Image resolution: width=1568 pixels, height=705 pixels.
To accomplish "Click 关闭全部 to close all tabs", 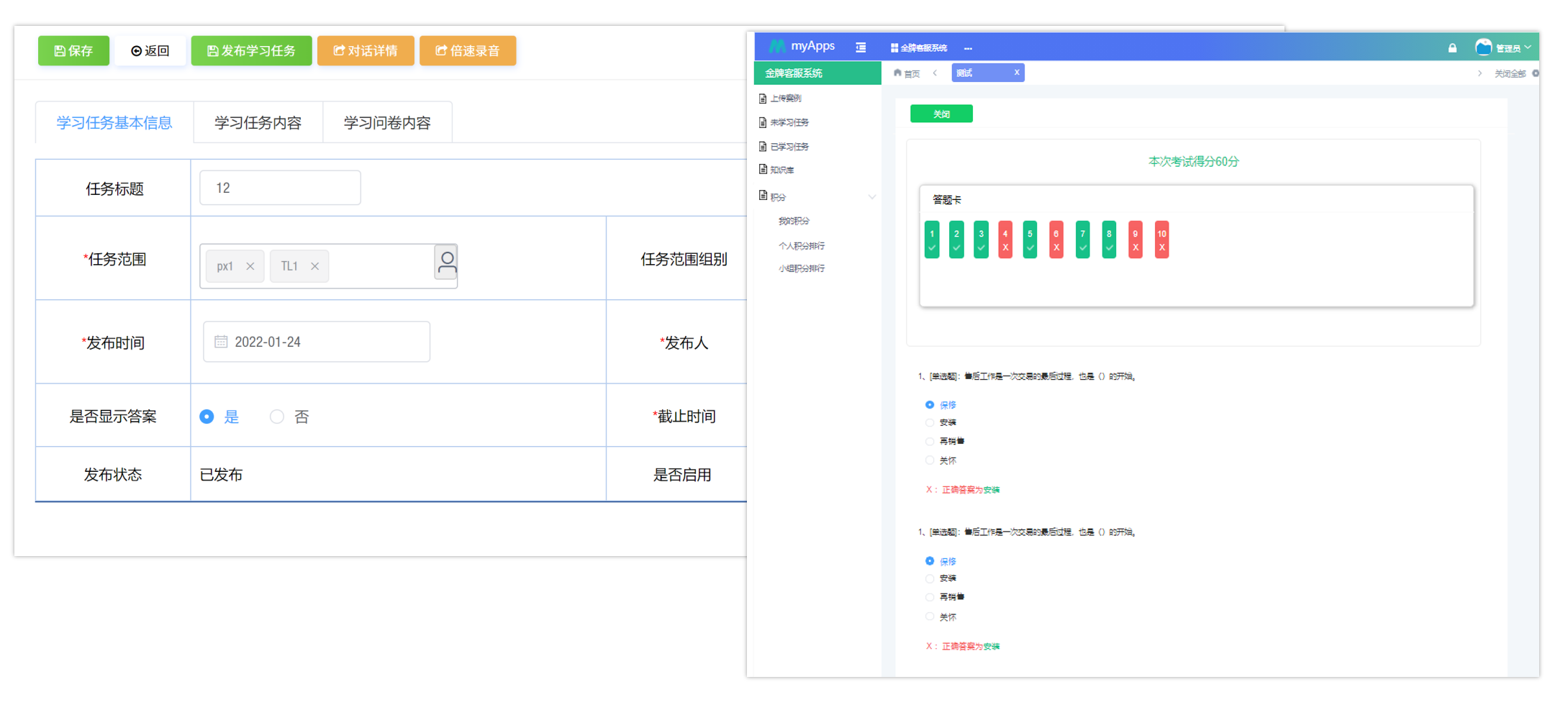I will point(1510,73).
